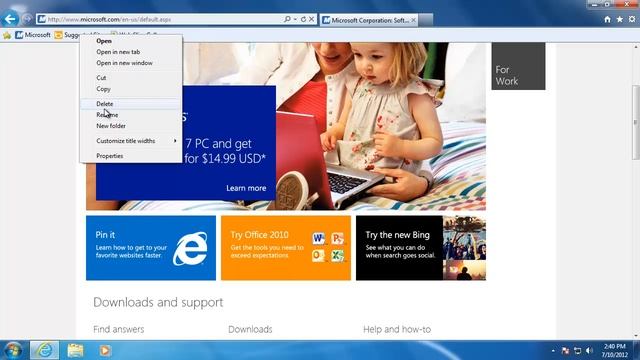640x360 pixels.
Task: Select Delete in the context menu
Action: pyautogui.click(x=131, y=104)
